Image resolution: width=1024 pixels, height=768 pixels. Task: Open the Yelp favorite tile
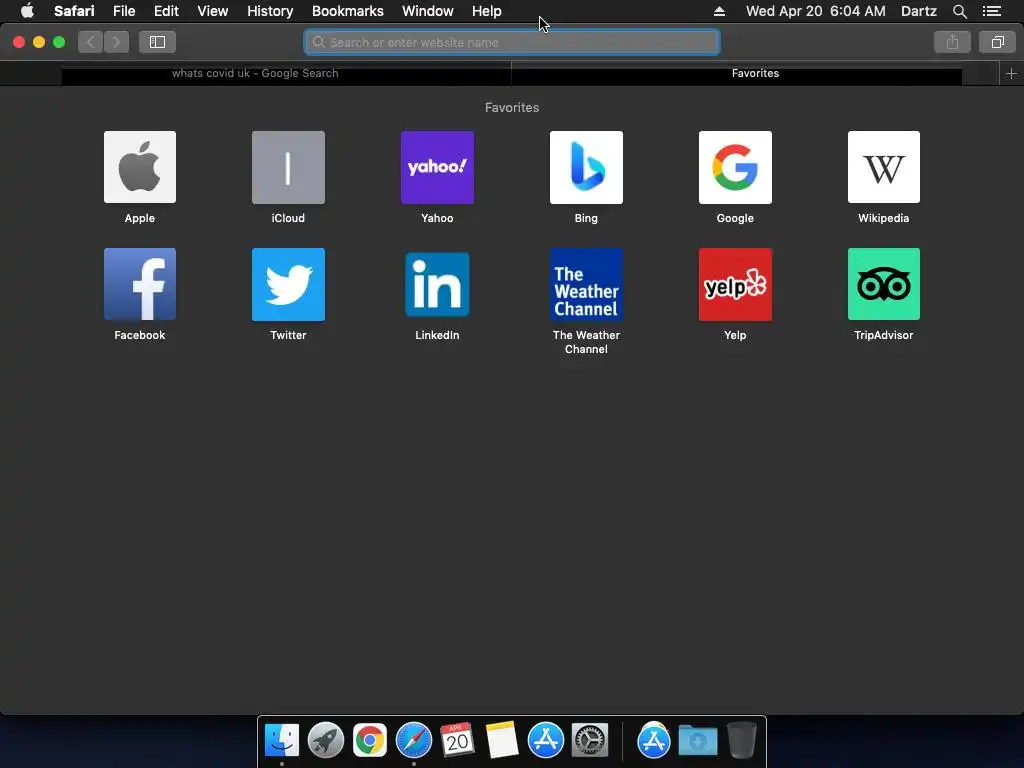[735, 284]
